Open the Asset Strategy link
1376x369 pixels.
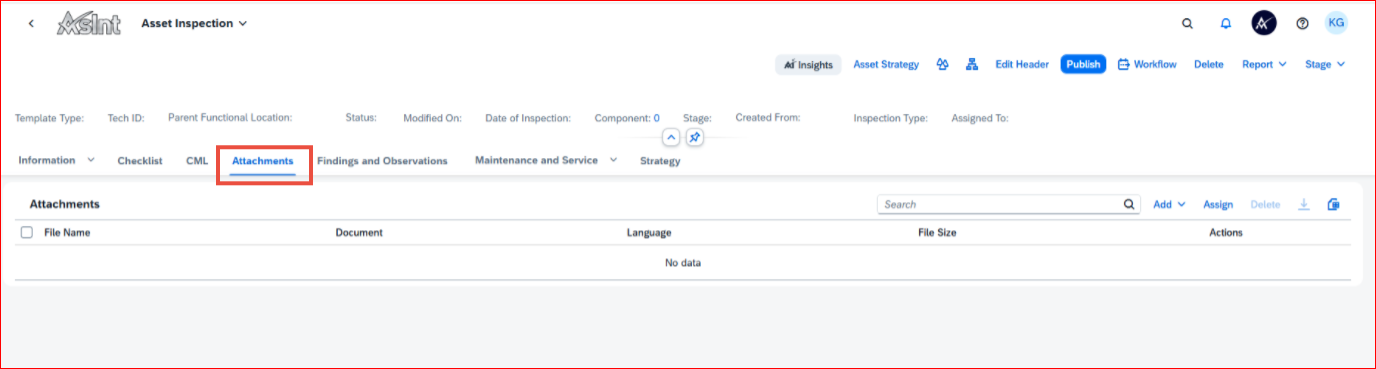point(886,64)
